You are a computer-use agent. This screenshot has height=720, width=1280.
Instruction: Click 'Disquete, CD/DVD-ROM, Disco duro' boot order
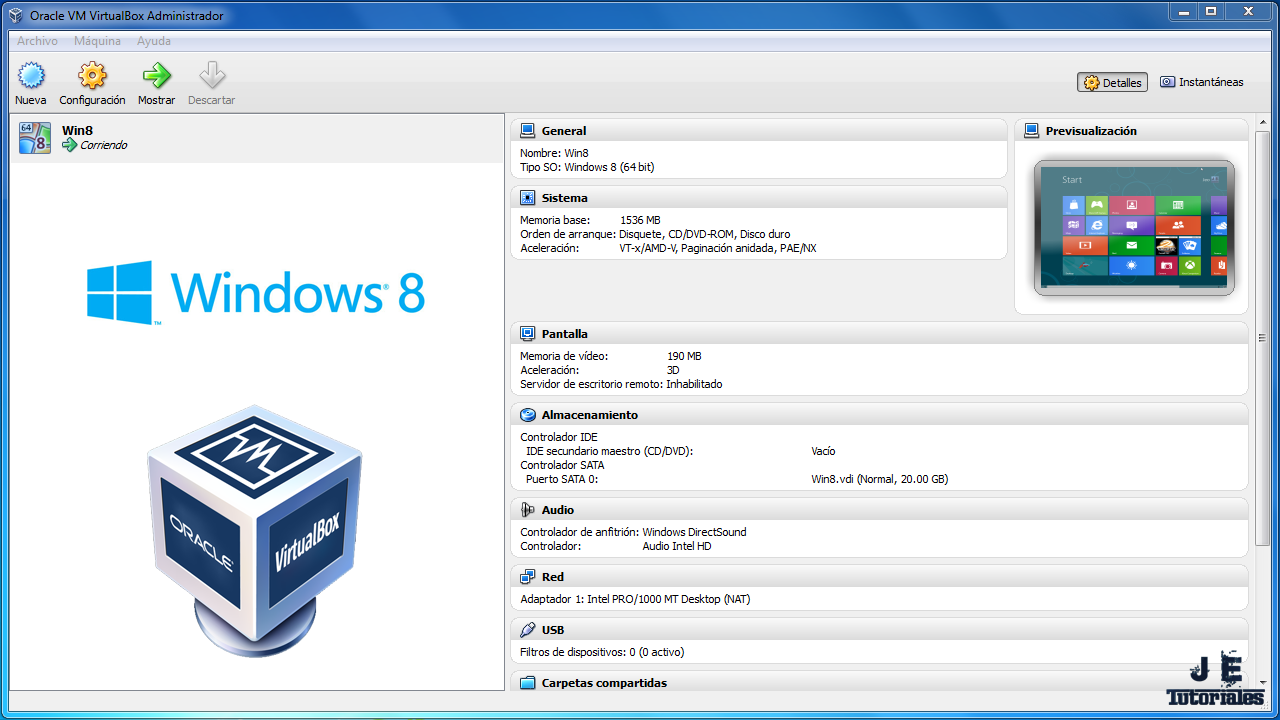click(704, 234)
